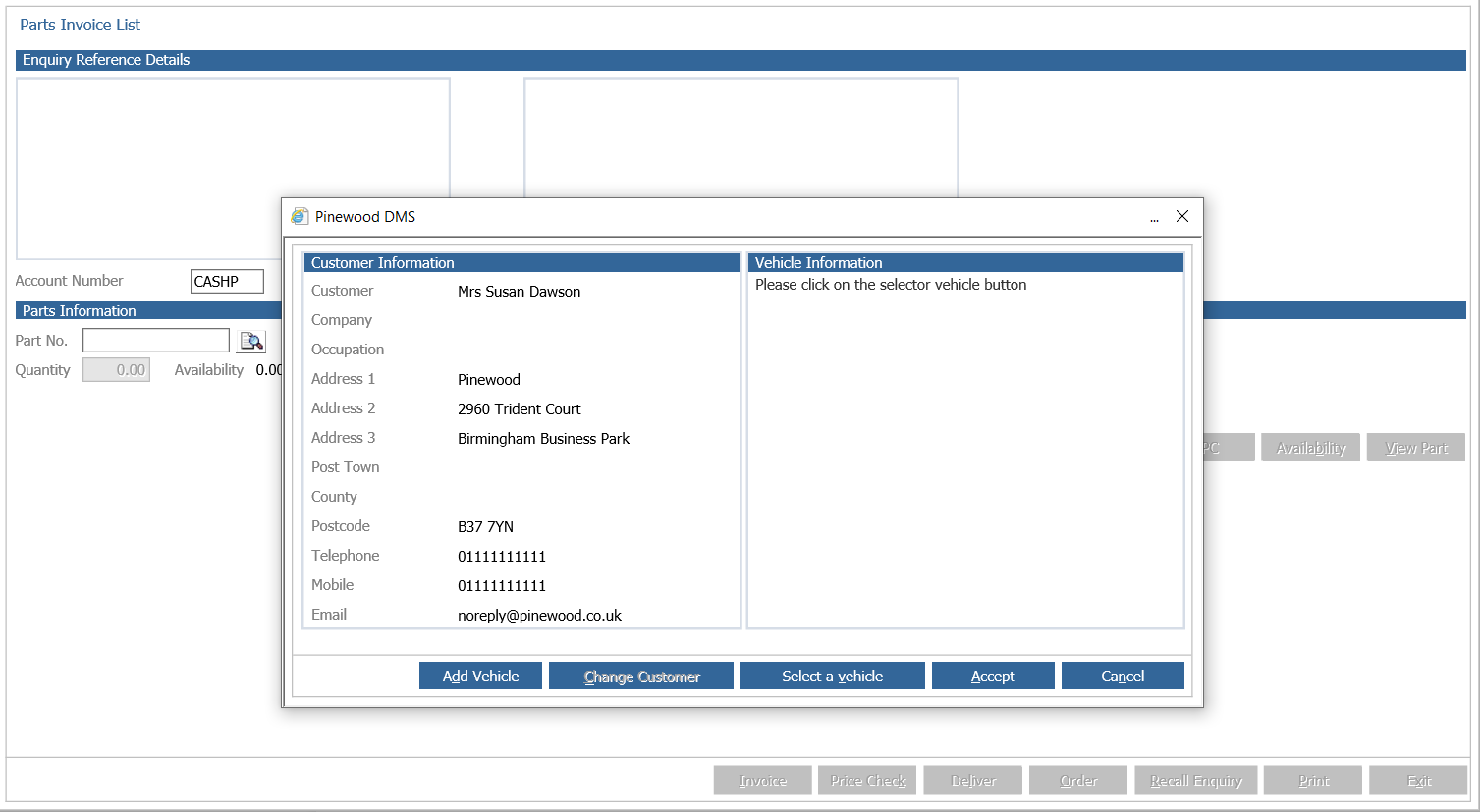Click the Price Check button
The height and width of the screenshot is (812, 1480).
point(867,781)
